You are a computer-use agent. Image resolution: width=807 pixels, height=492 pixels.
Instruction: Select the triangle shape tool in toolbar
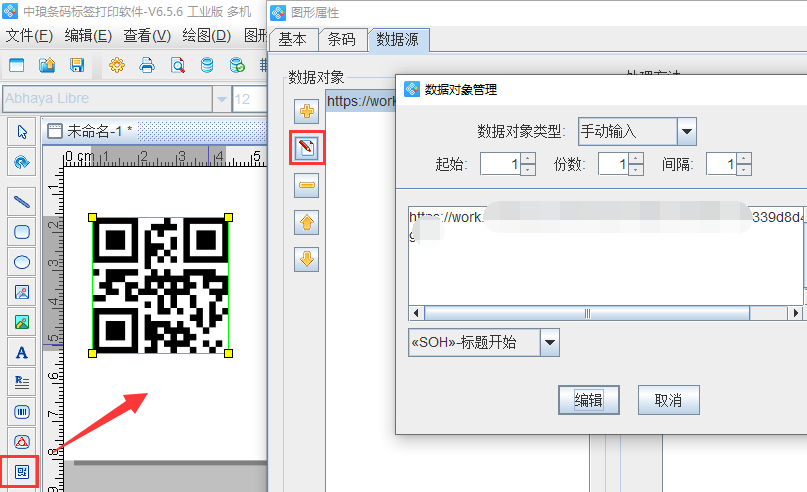pyautogui.click(x=22, y=442)
